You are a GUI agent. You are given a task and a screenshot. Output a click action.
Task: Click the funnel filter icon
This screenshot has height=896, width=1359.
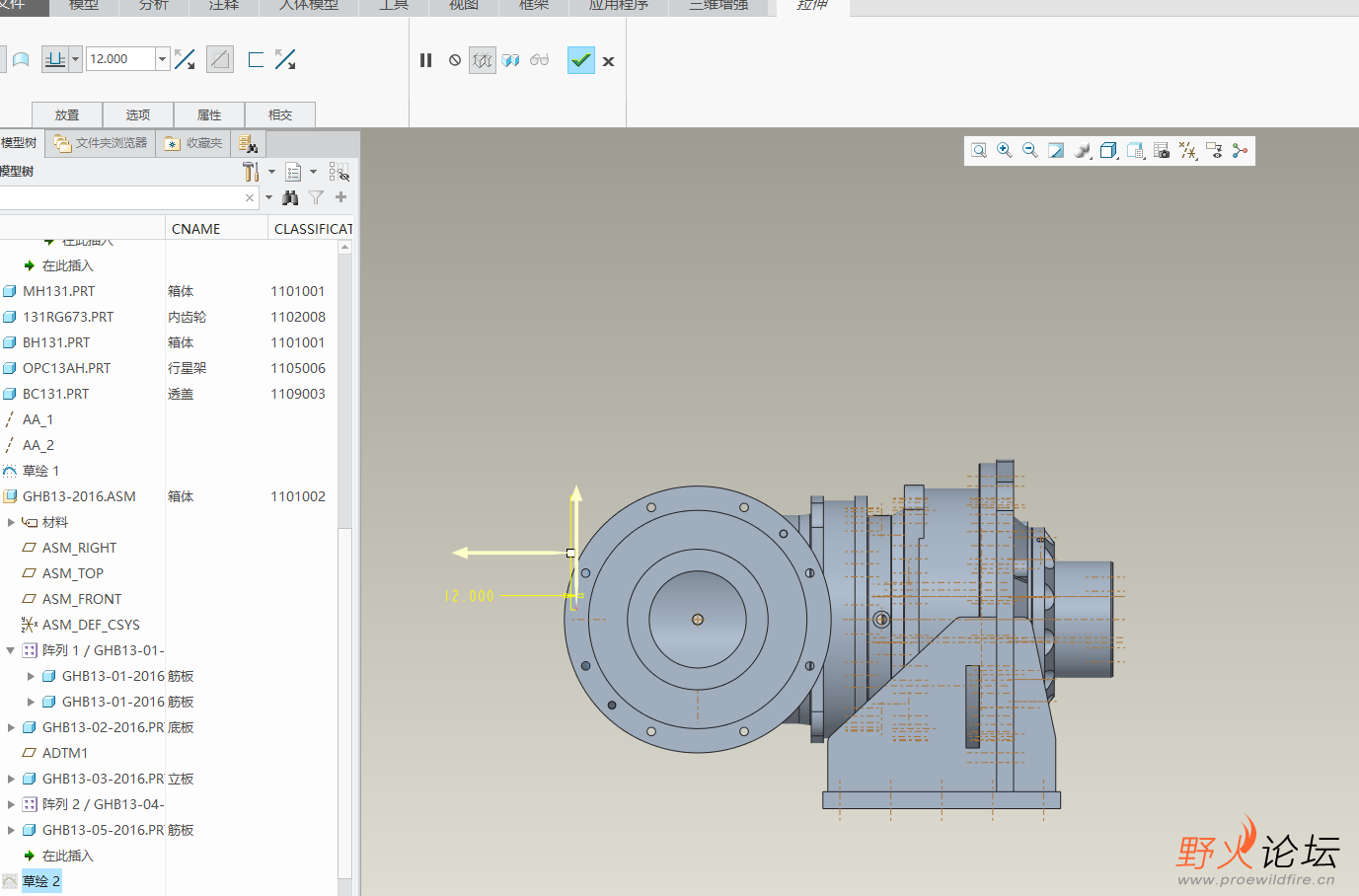click(316, 198)
